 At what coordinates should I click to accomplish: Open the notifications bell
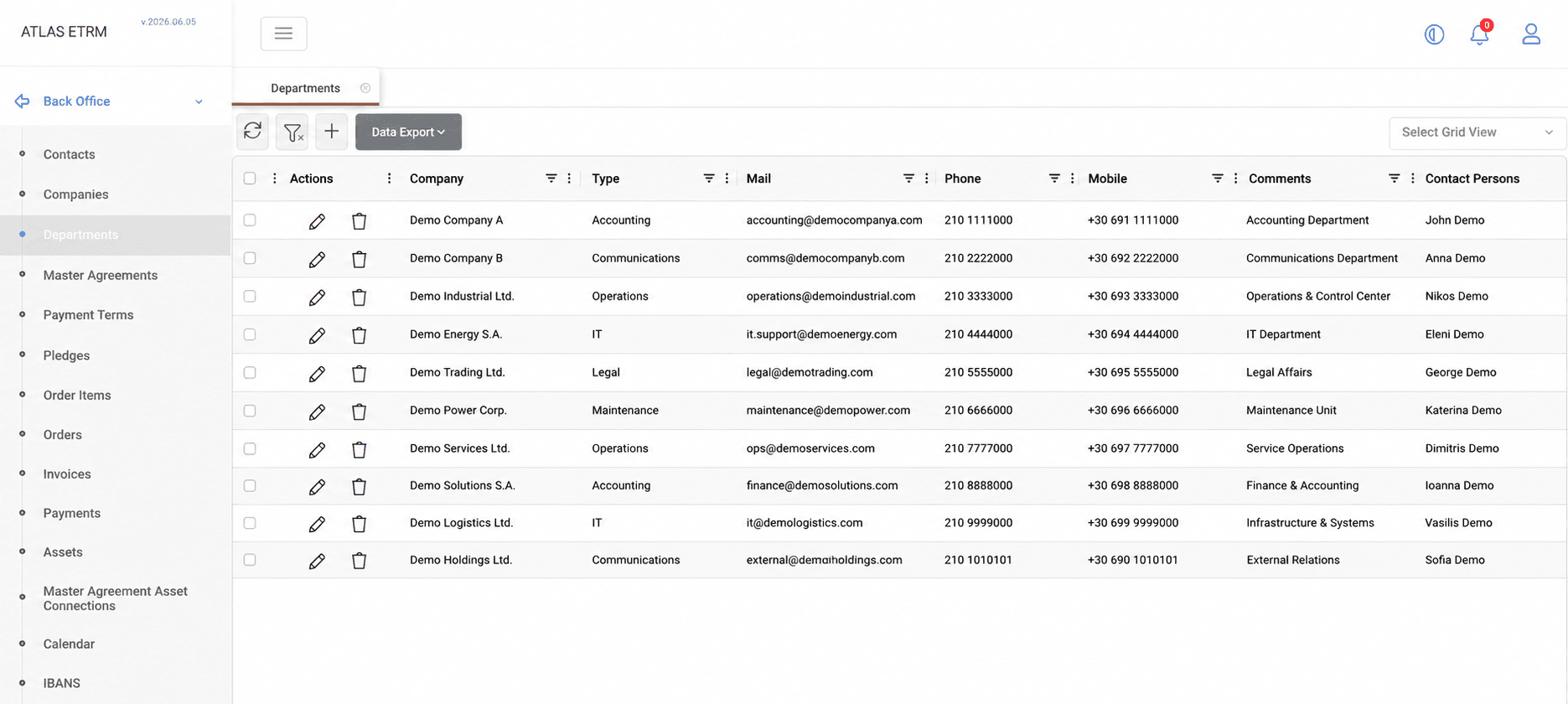1479,34
